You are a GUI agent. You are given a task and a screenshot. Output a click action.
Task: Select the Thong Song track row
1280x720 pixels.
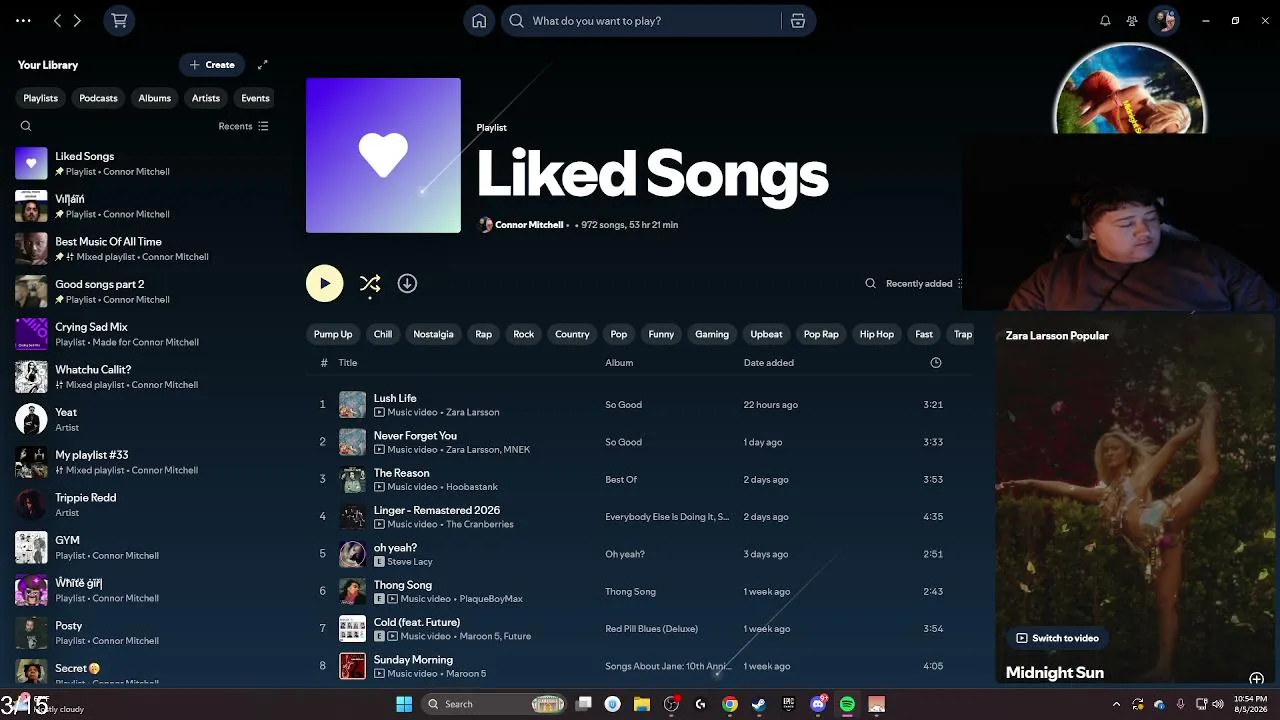pyautogui.click(x=640, y=591)
